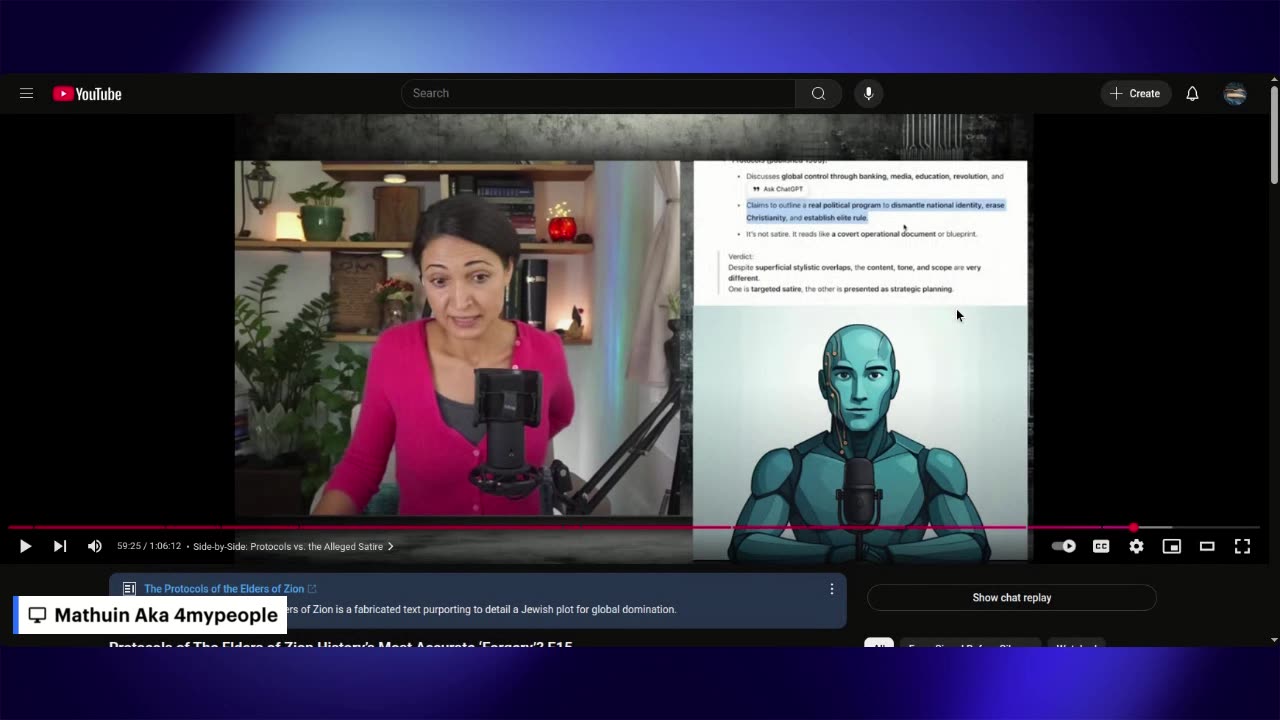Viewport: 1280px width, 720px height.
Task: Mute the video volume speaker icon
Action: click(95, 546)
